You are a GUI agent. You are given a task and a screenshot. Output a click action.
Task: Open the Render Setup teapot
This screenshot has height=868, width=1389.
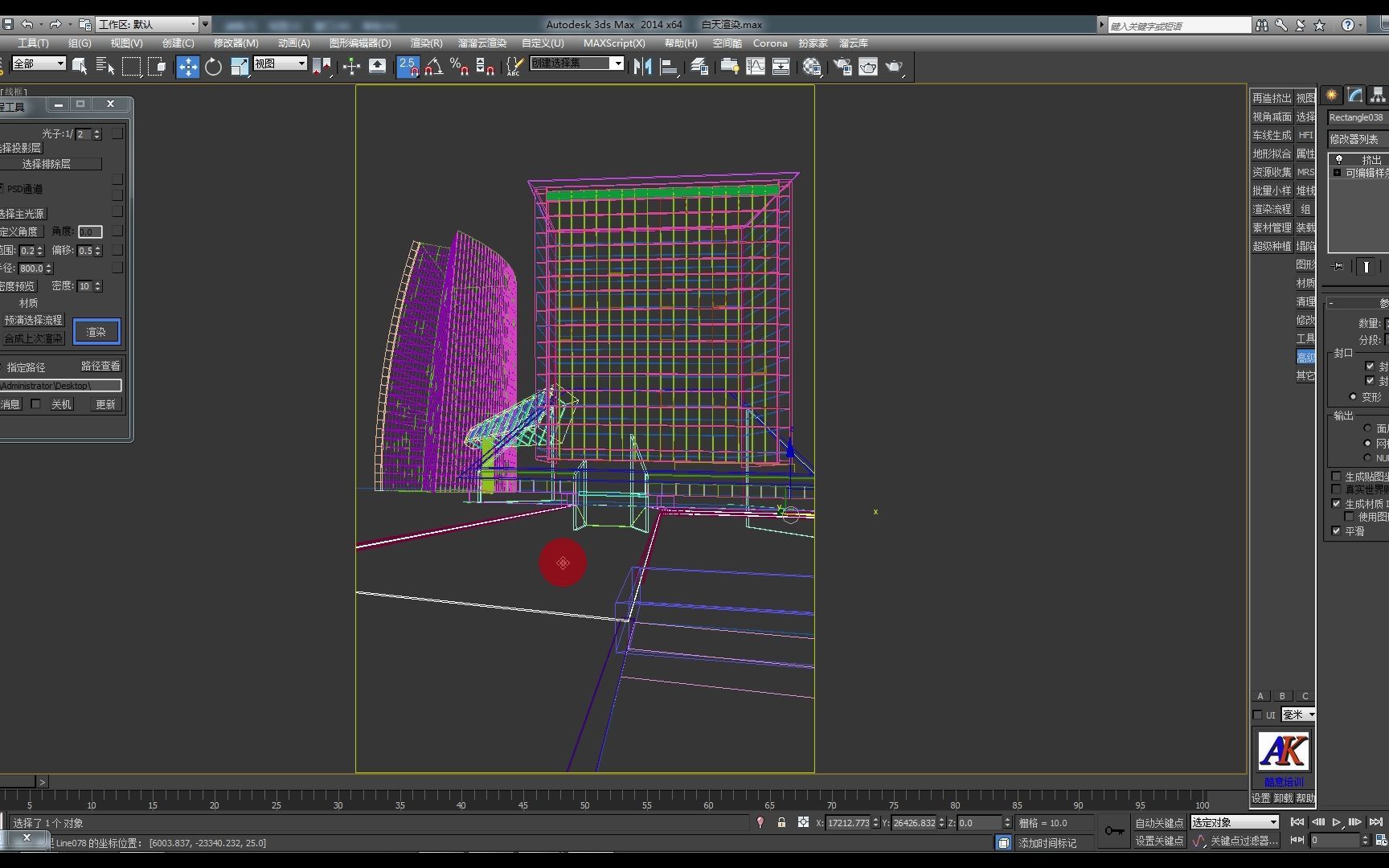tap(842, 67)
